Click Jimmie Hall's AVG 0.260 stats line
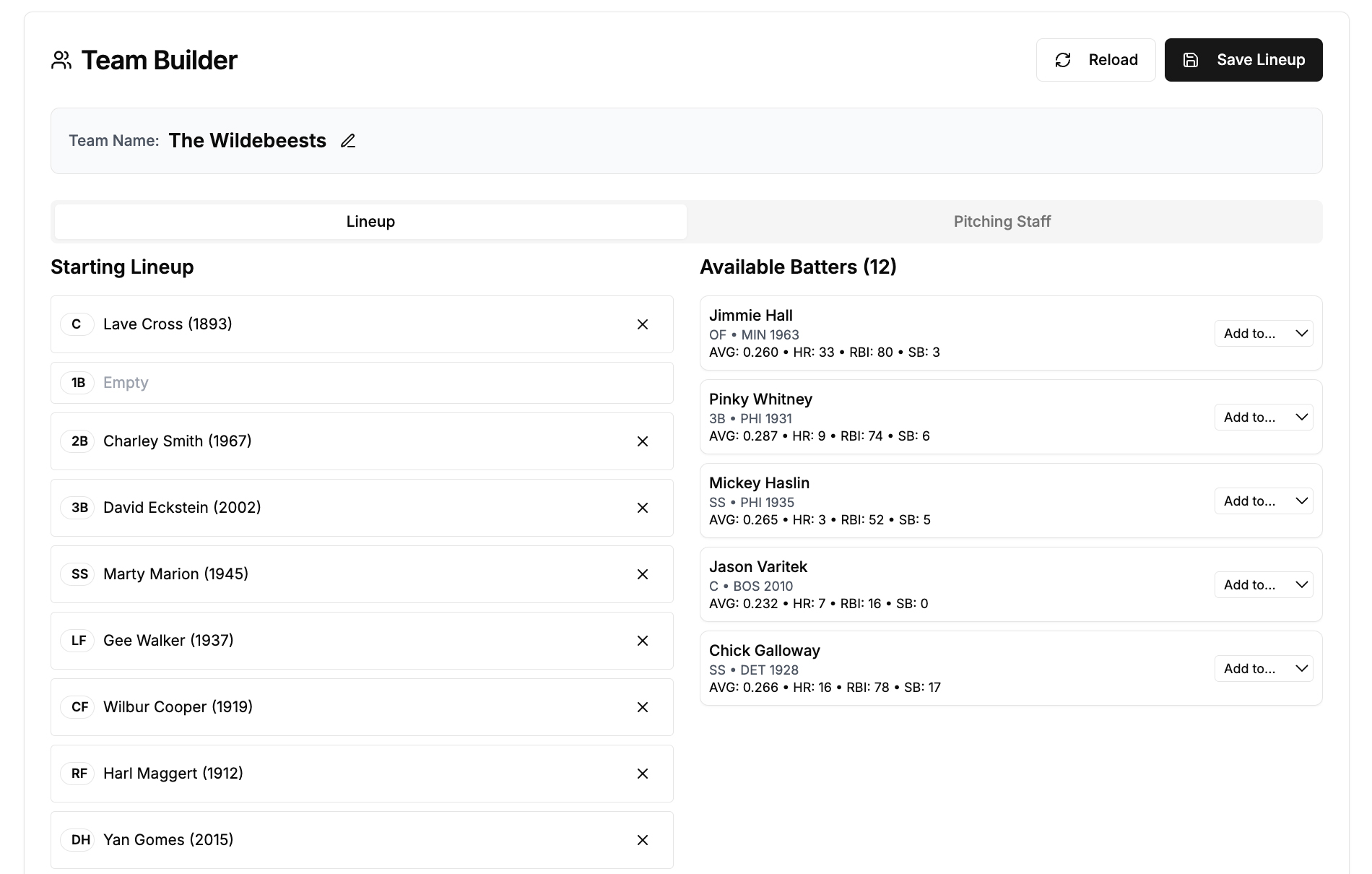Image resolution: width=1372 pixels, height=874 pixels. pos(825,352)
